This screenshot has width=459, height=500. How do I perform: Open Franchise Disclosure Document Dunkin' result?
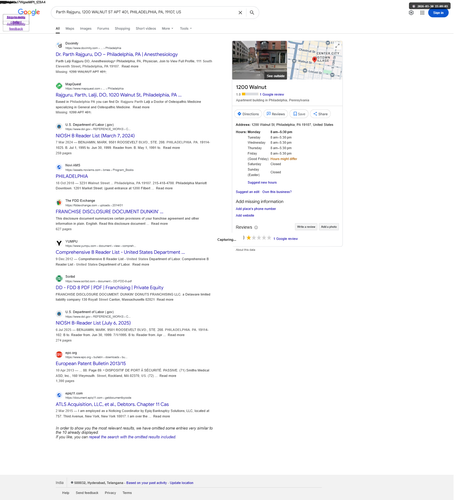109,212
